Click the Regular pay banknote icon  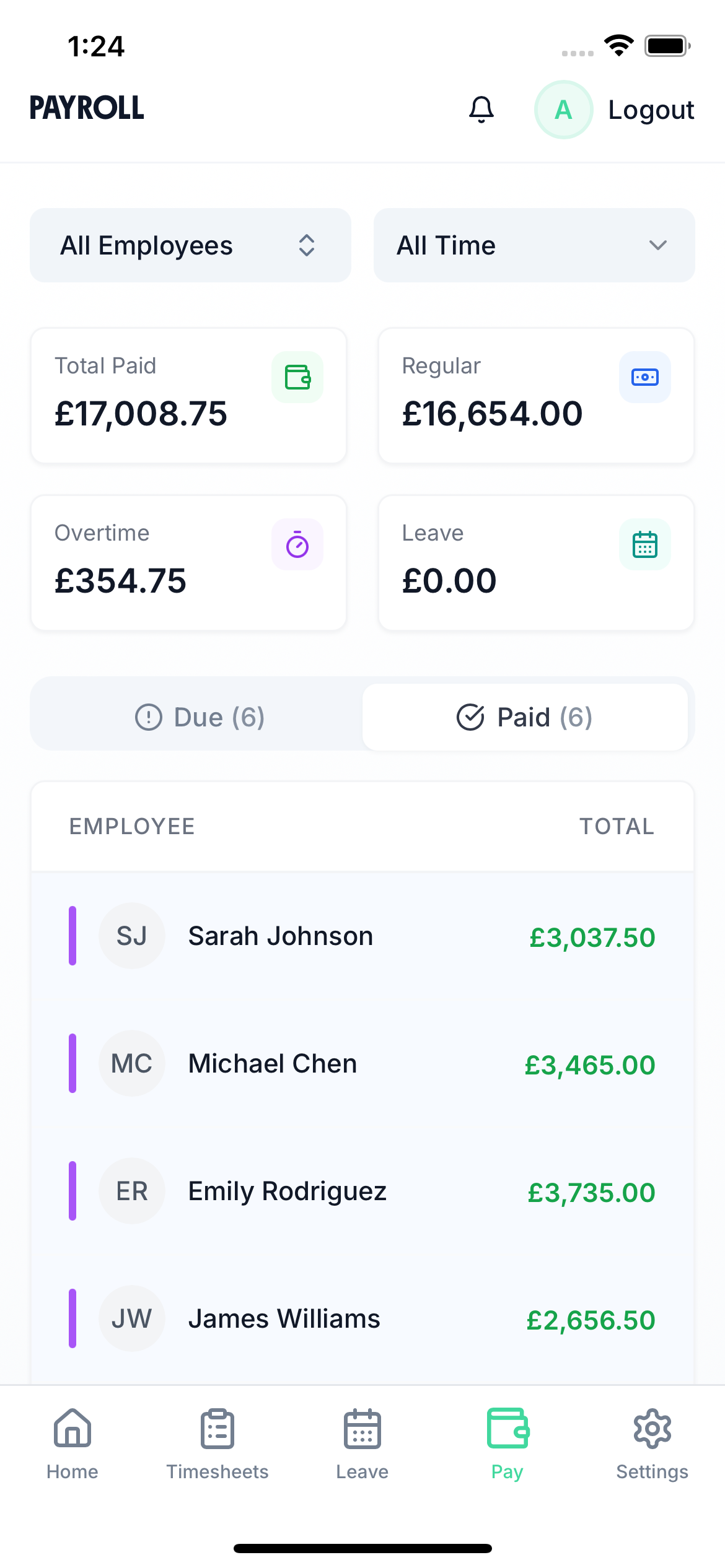(x=644, y=377)
